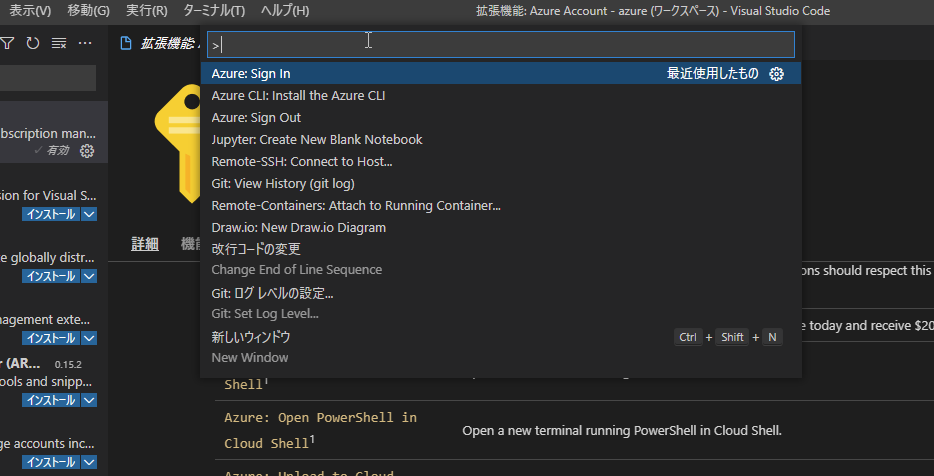Select Git: View History (git log)
Screen dimensions: 934x476
500,183
